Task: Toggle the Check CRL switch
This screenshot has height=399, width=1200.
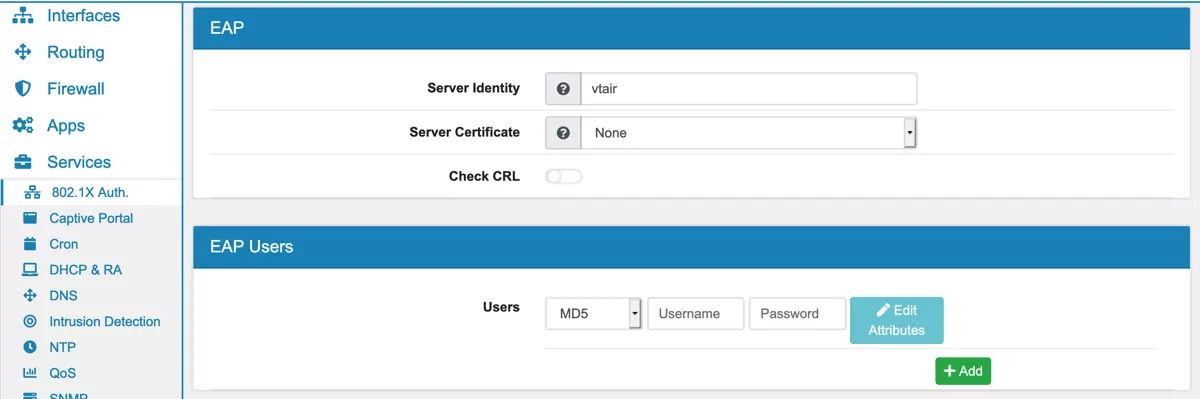Action: point(564,177)
